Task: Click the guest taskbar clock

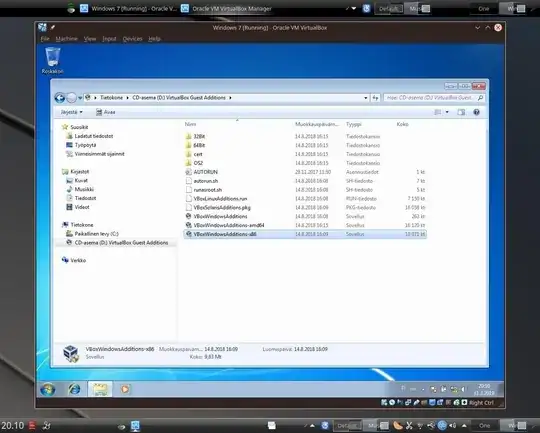Action: coord(484,390)
